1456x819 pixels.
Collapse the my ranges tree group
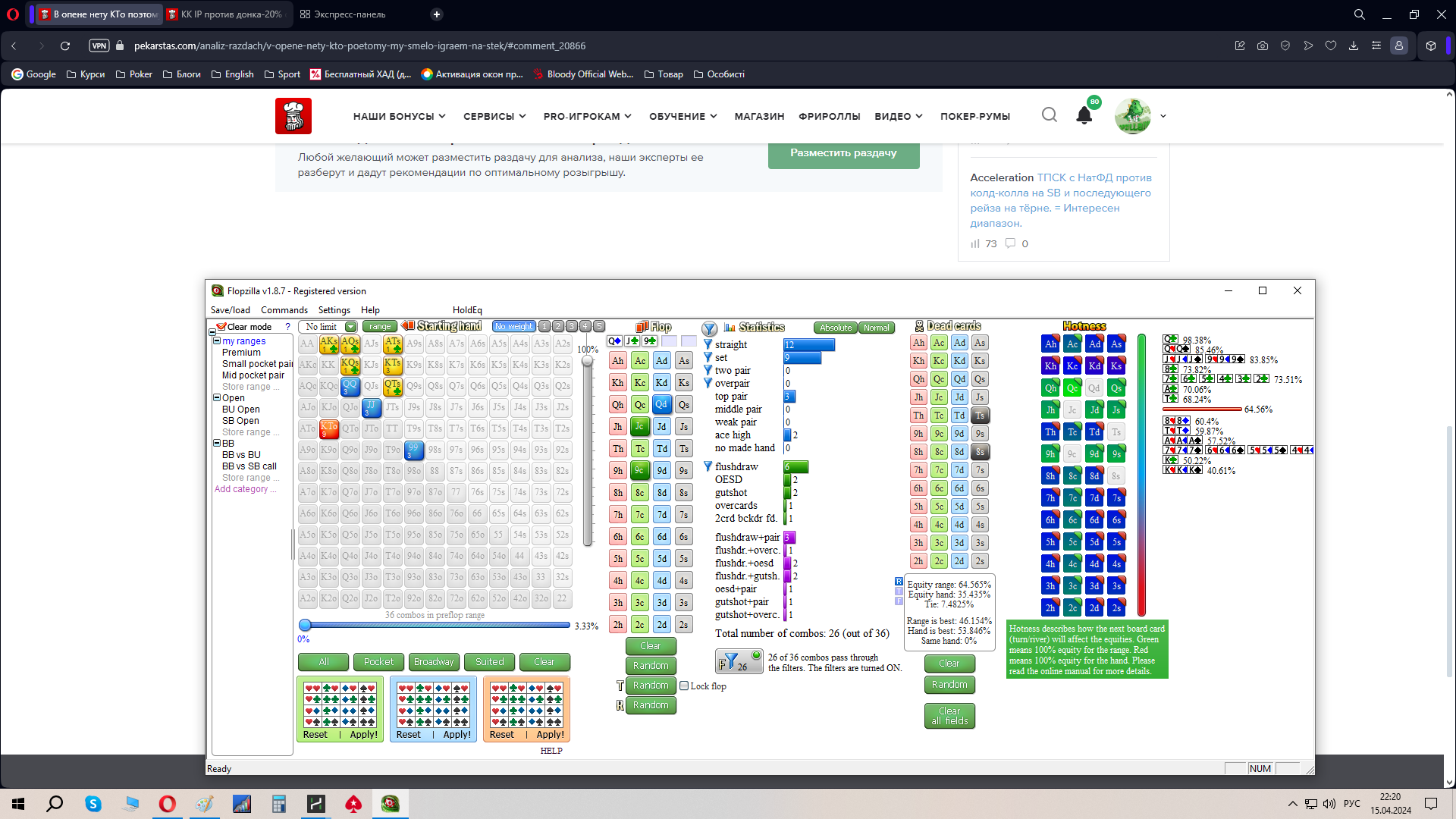(x=217, y=341)
